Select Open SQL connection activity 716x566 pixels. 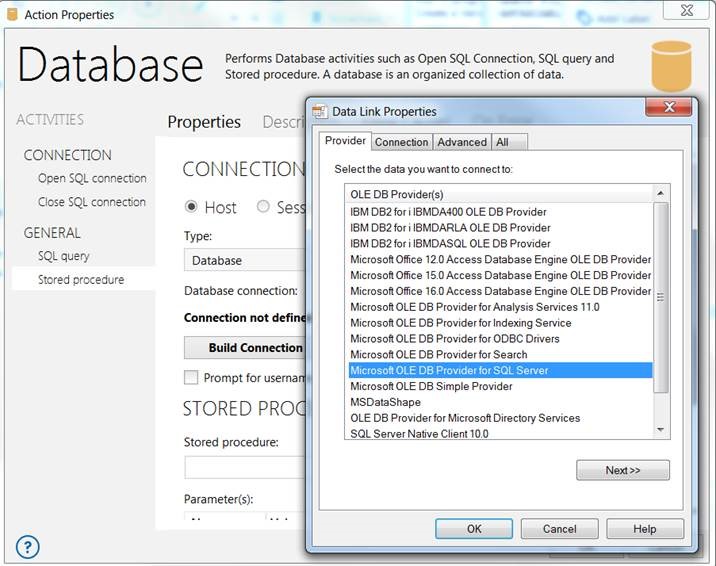pyautogui.click(x=92, y=178)
